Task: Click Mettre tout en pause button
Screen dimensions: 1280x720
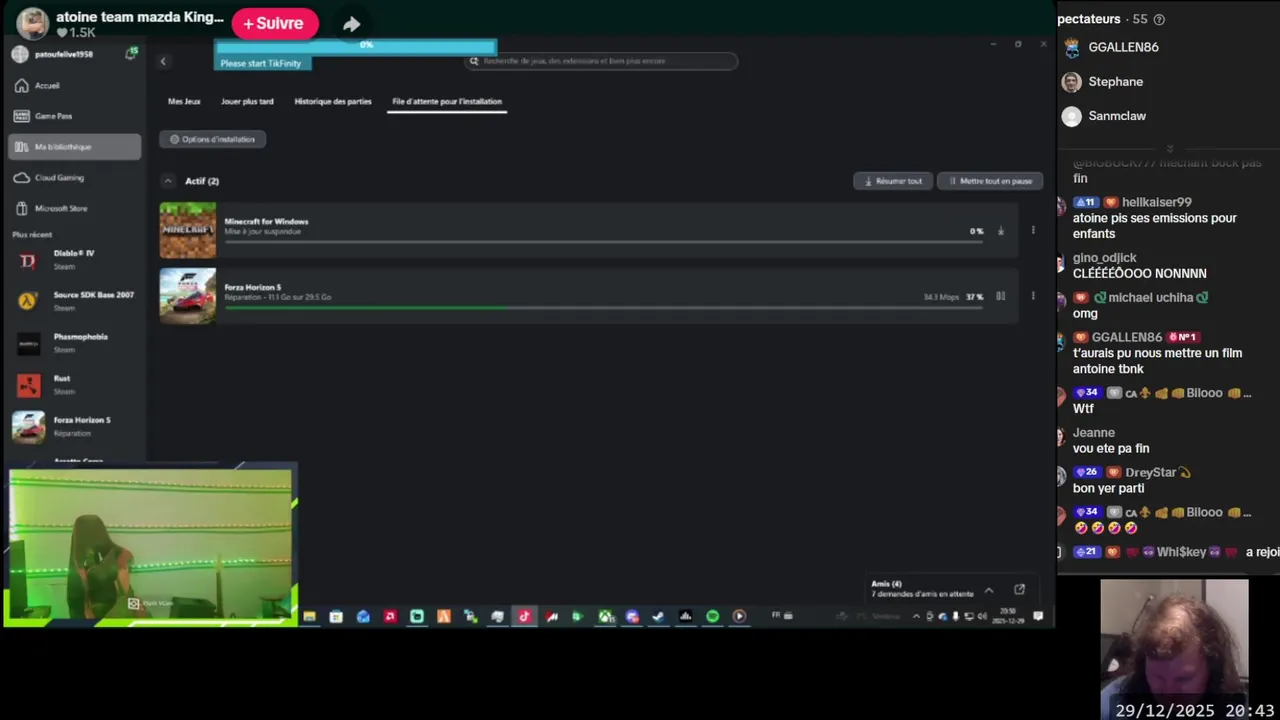Action: pyautogui.click(x=990, y=181)
